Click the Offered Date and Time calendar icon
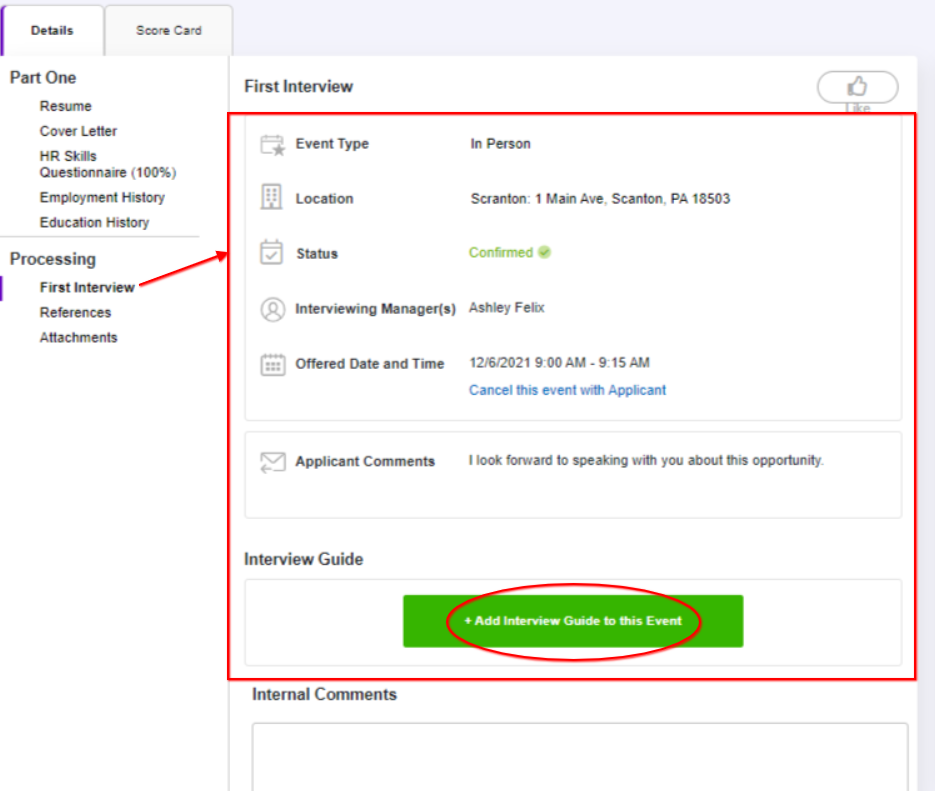Screen dimensions: 935x791 pyautogui.click(x=273, y=364)
